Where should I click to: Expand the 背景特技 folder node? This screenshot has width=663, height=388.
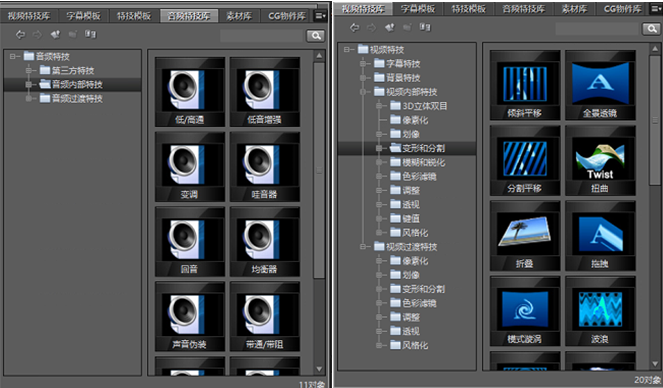pos(363,78)
